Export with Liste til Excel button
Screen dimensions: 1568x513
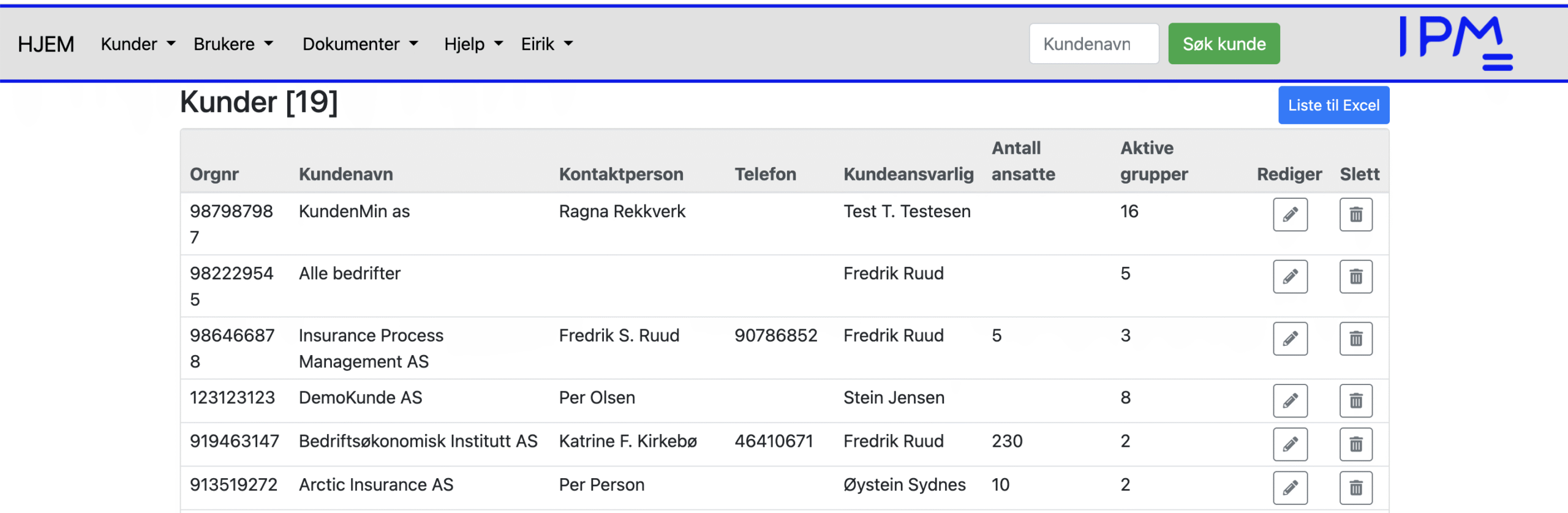(x=1333, y=105)
